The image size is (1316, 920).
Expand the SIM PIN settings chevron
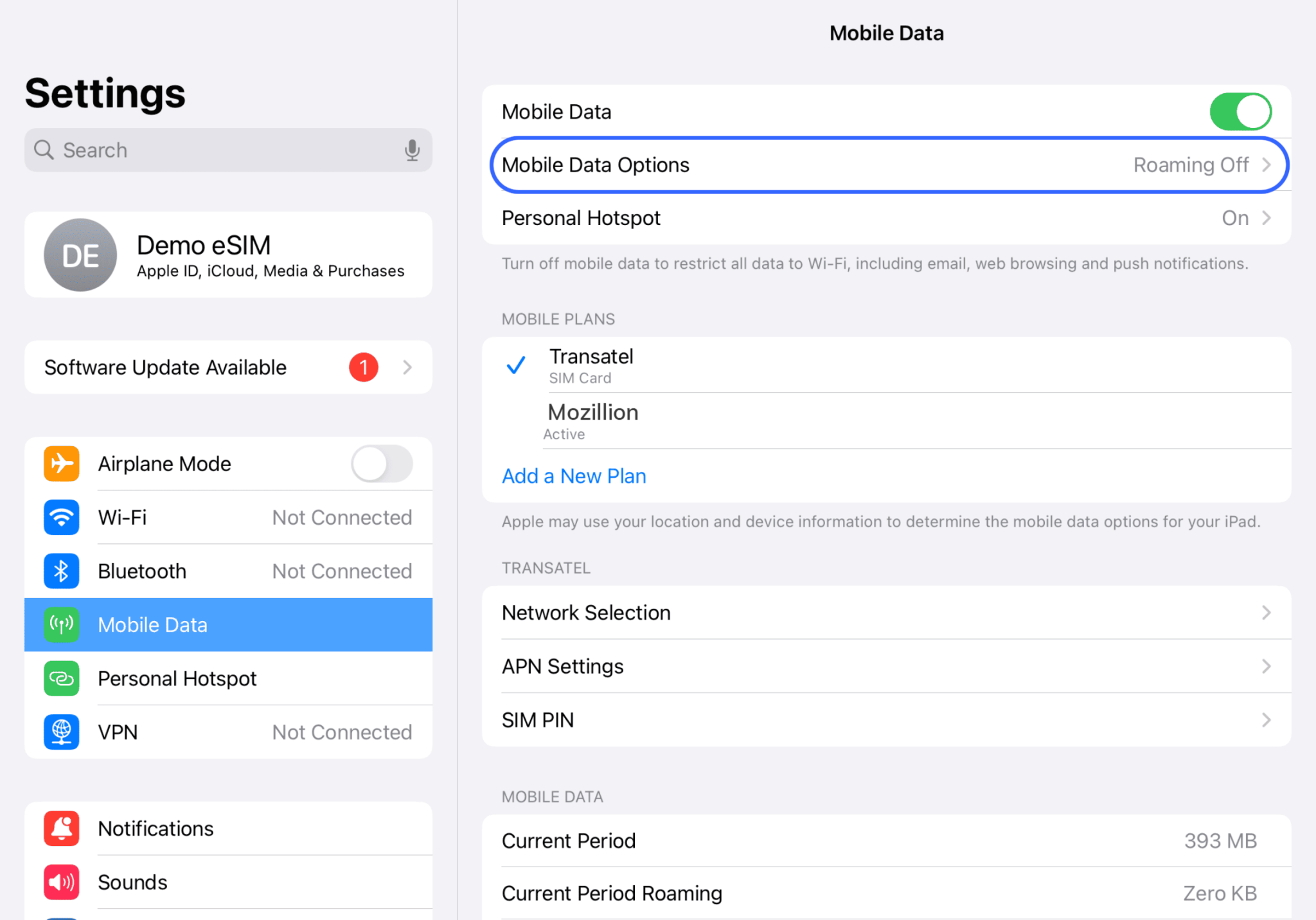(x=1266, y=720)
